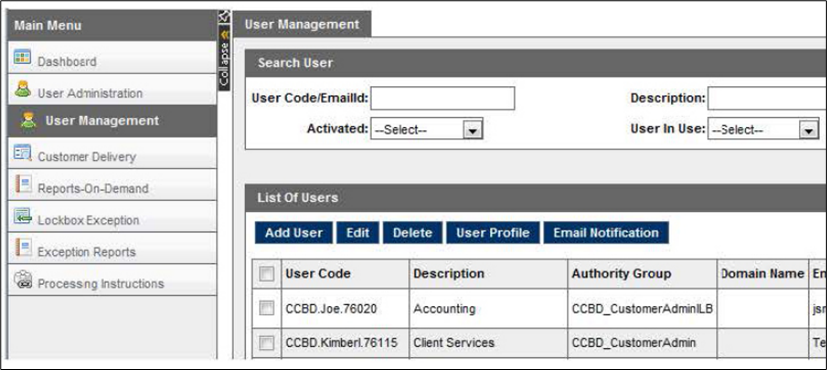Check the select-all header checkbox
Viewport: 827px width, 370px height.
[x=267, y=274]
